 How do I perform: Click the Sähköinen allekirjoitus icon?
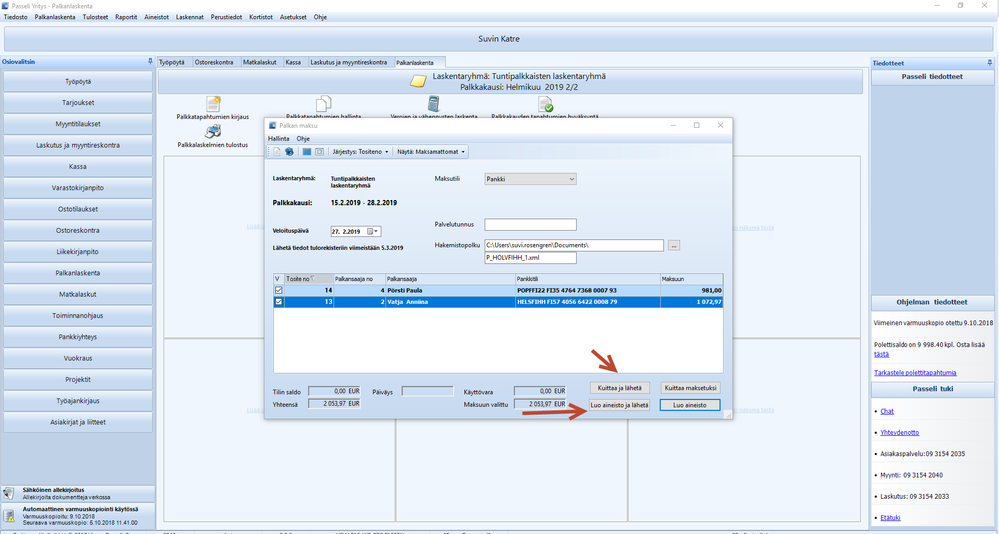coord(9,494)
